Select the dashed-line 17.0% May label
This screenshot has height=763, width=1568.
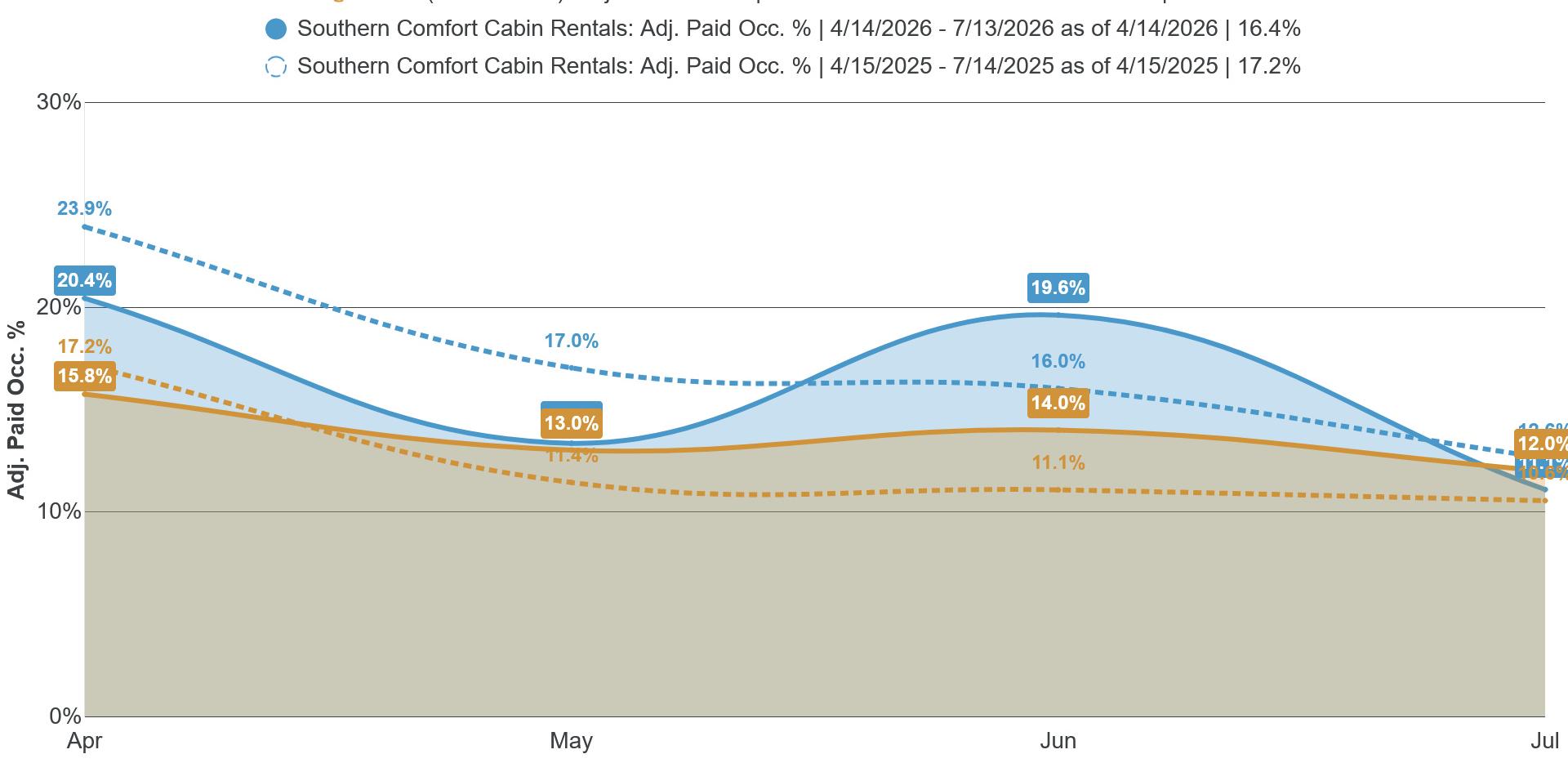tap(572, 341)
